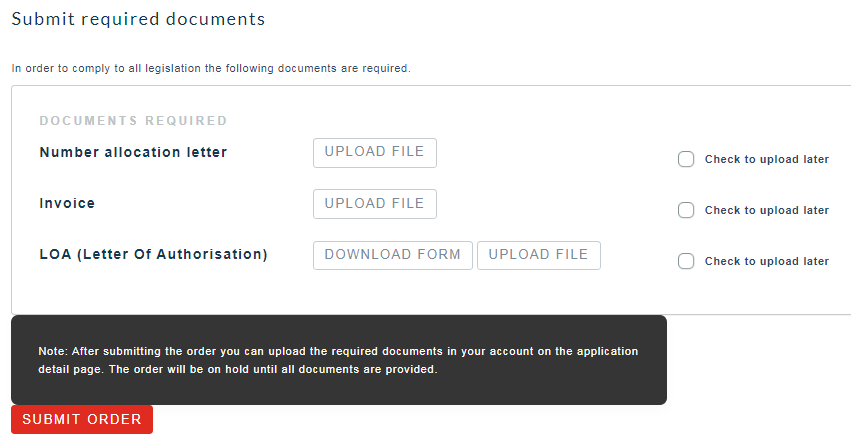
Task: Upload file for Letter Of Authorisation
Action: coord(538,254)
